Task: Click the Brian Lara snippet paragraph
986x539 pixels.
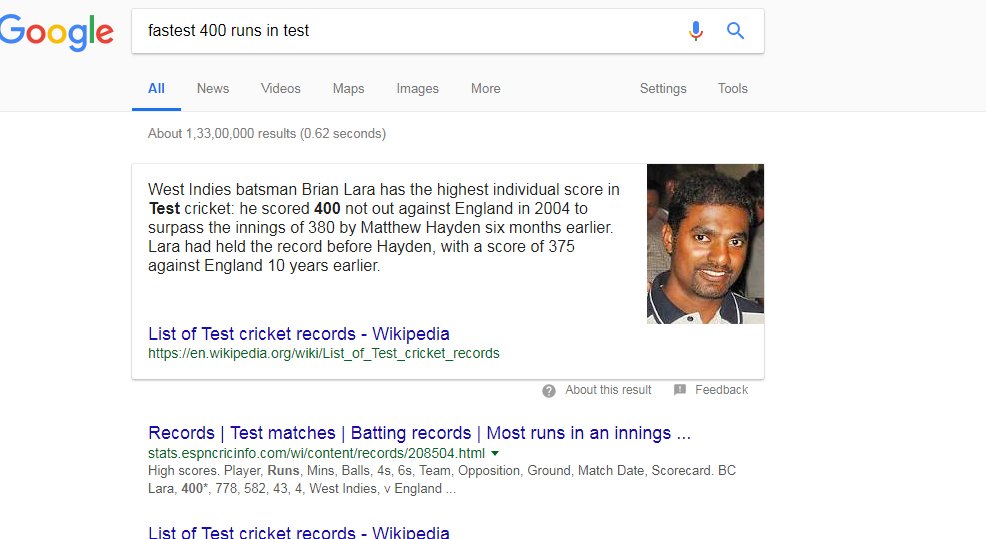Action: point(384,228)
